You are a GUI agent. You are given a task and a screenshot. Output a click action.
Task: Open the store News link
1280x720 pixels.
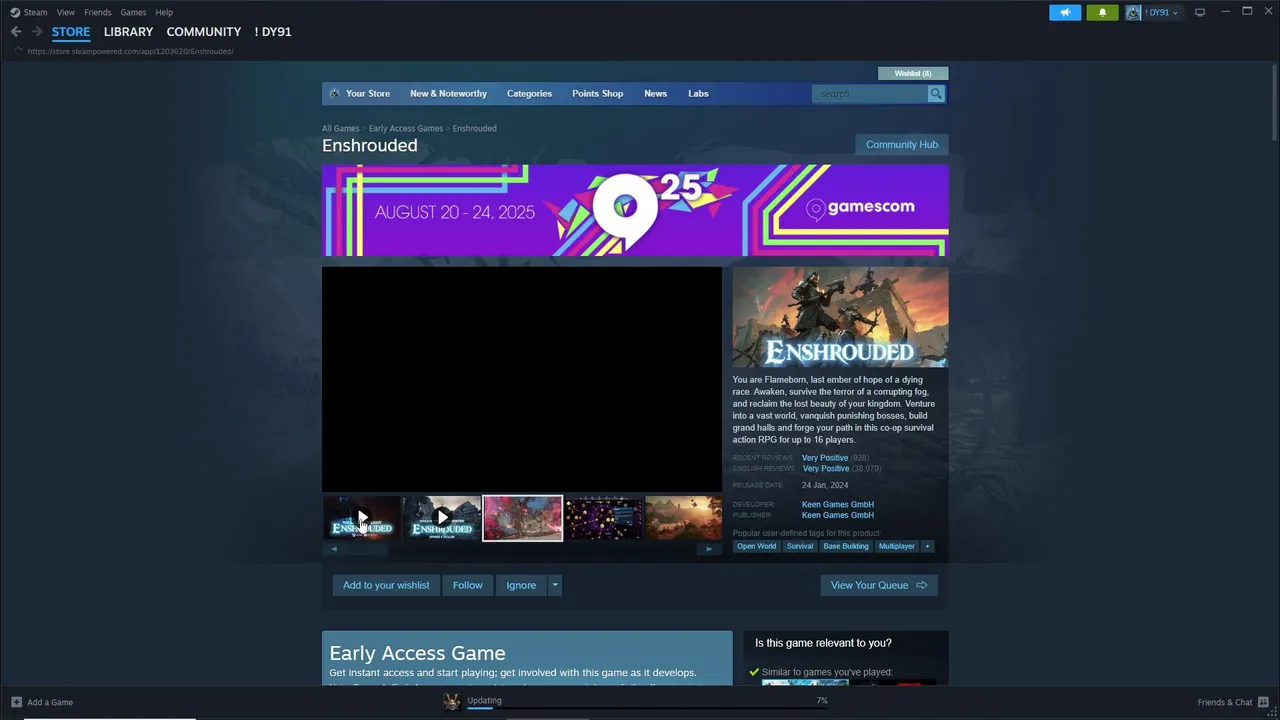(655, 94)
